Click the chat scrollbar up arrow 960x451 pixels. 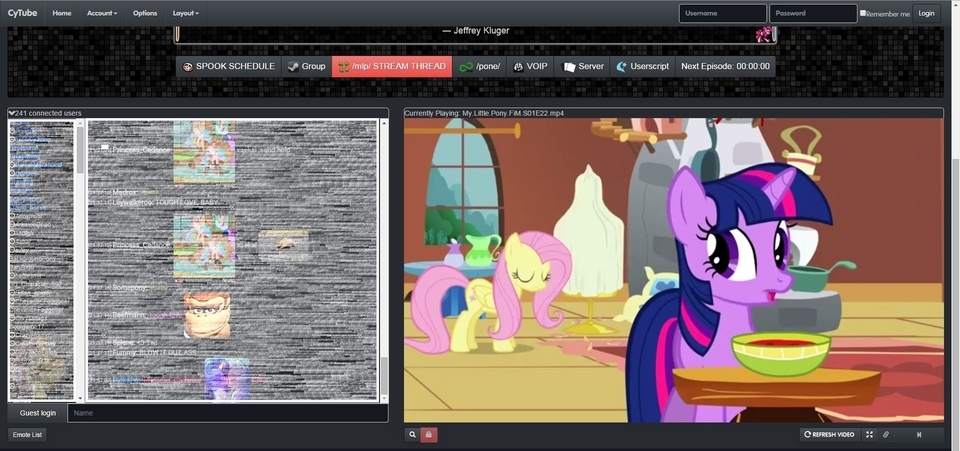click(384, 123)
